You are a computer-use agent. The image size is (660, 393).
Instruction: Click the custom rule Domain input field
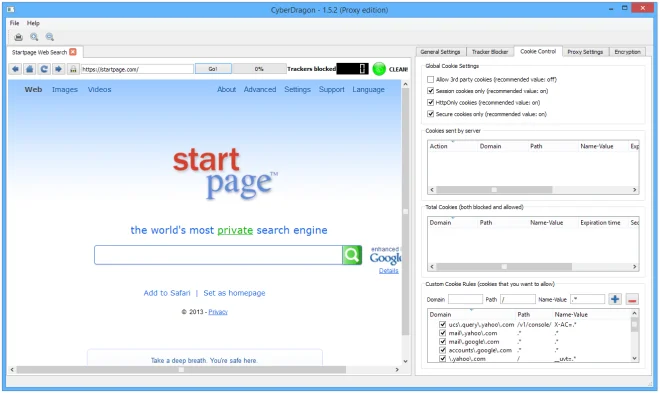click(465, 299)
